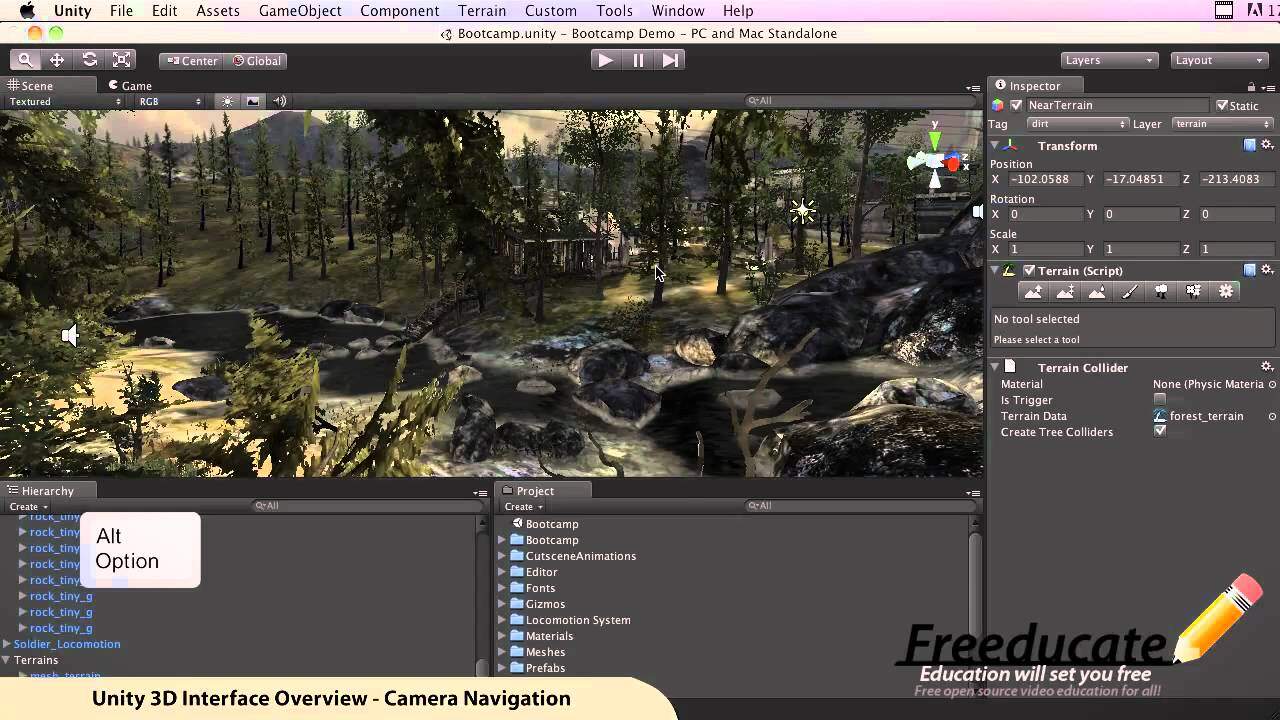
Task: Open the Terrain Data object picker circle
Action: 1272,416
